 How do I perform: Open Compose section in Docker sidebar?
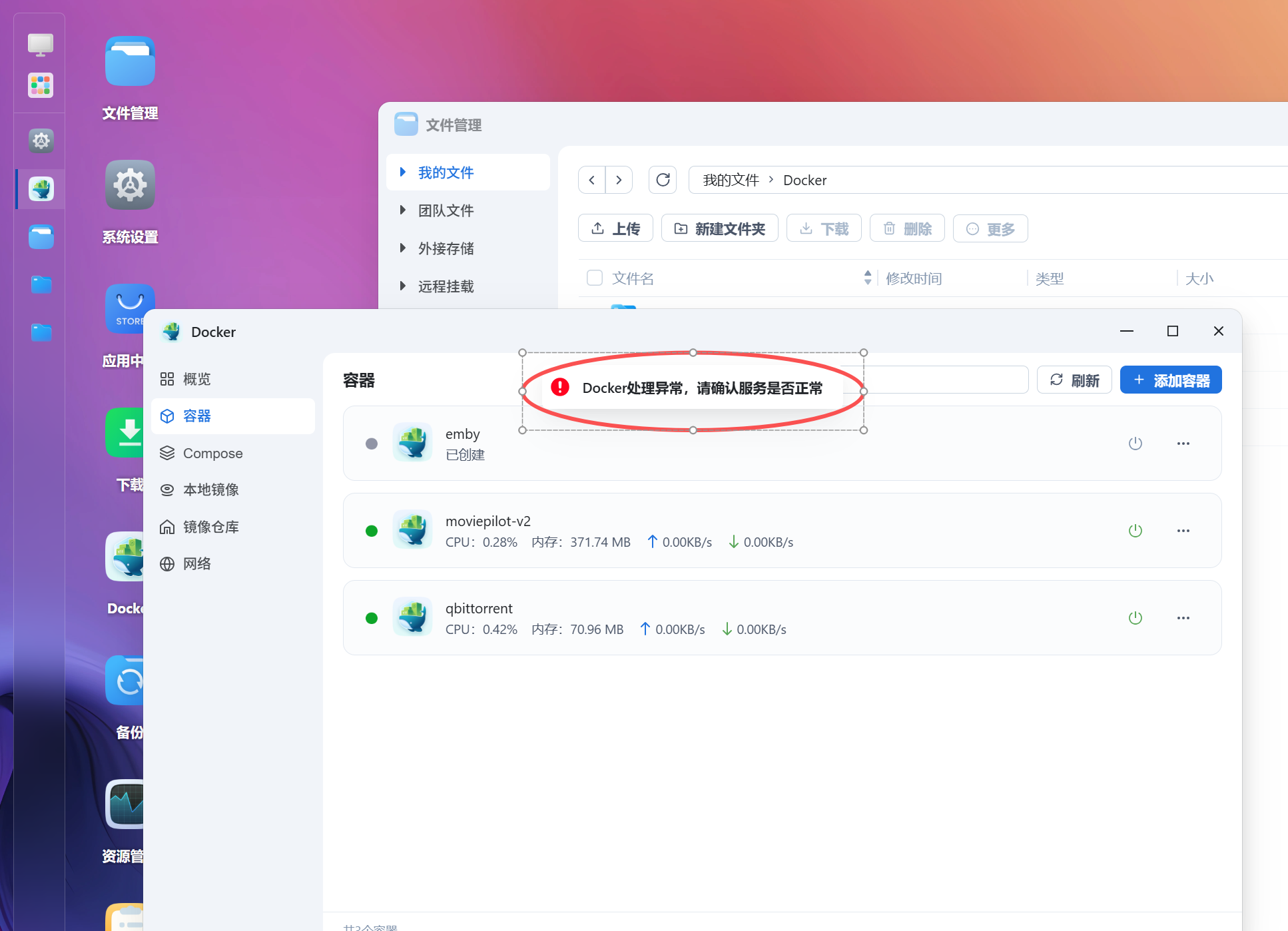pos(212,454)
